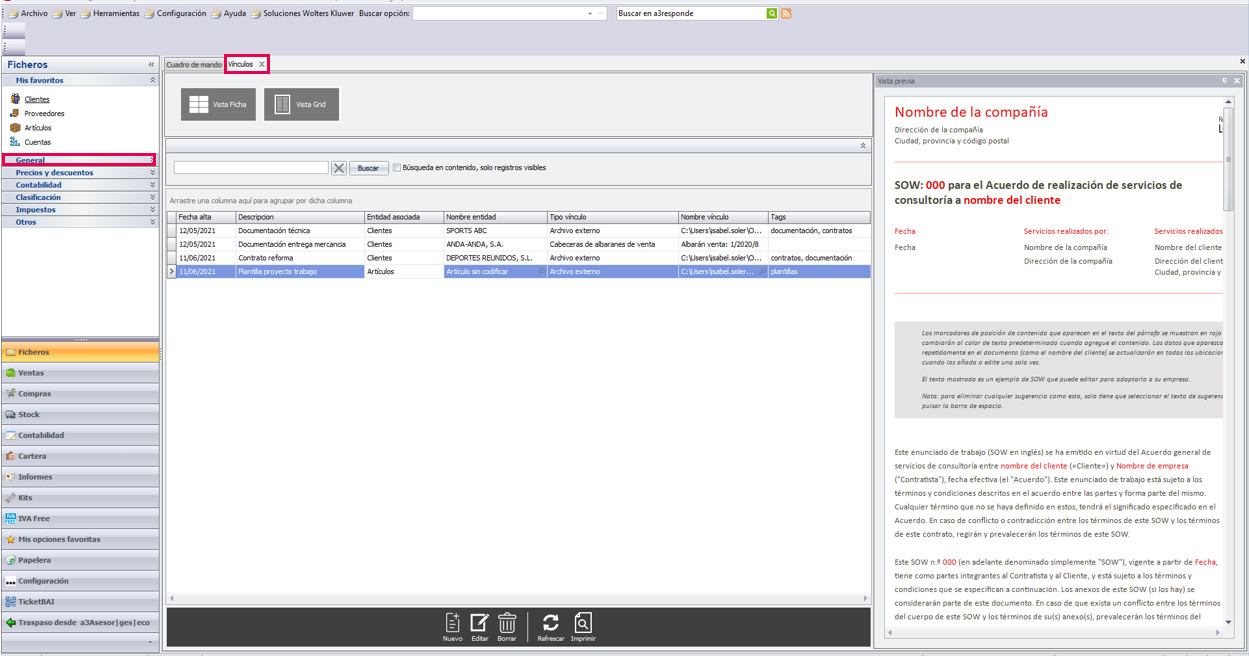Open the Configuración module in sidebar
The image size is (1249, 656).
80,581
